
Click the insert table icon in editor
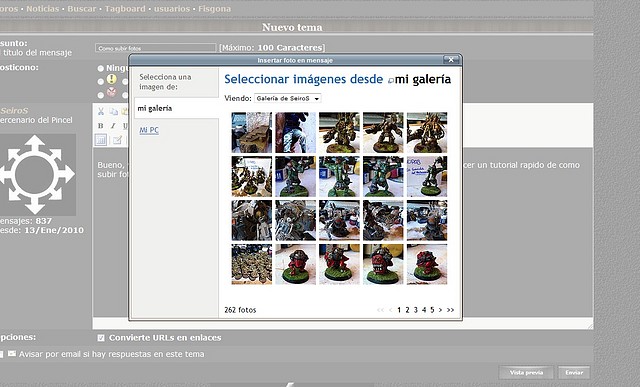pyautogui.click(x=101, y=140)
